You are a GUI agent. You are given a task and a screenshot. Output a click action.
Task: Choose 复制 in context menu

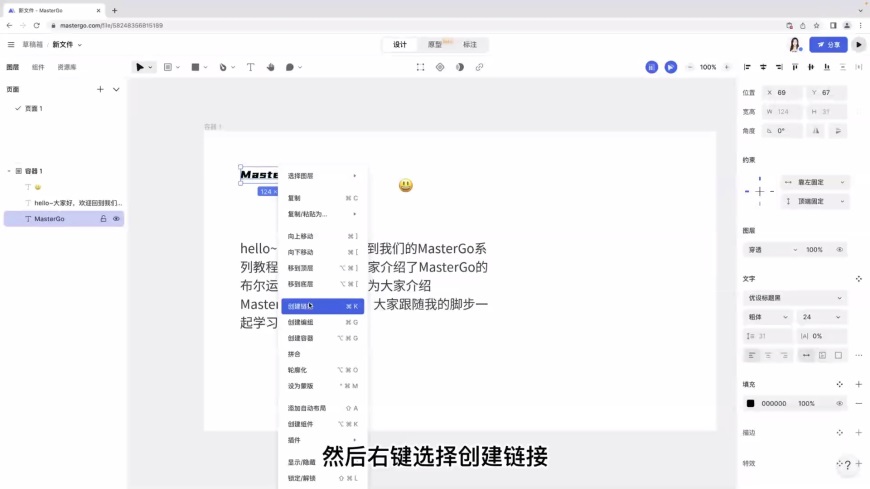[x=322, y=198]
